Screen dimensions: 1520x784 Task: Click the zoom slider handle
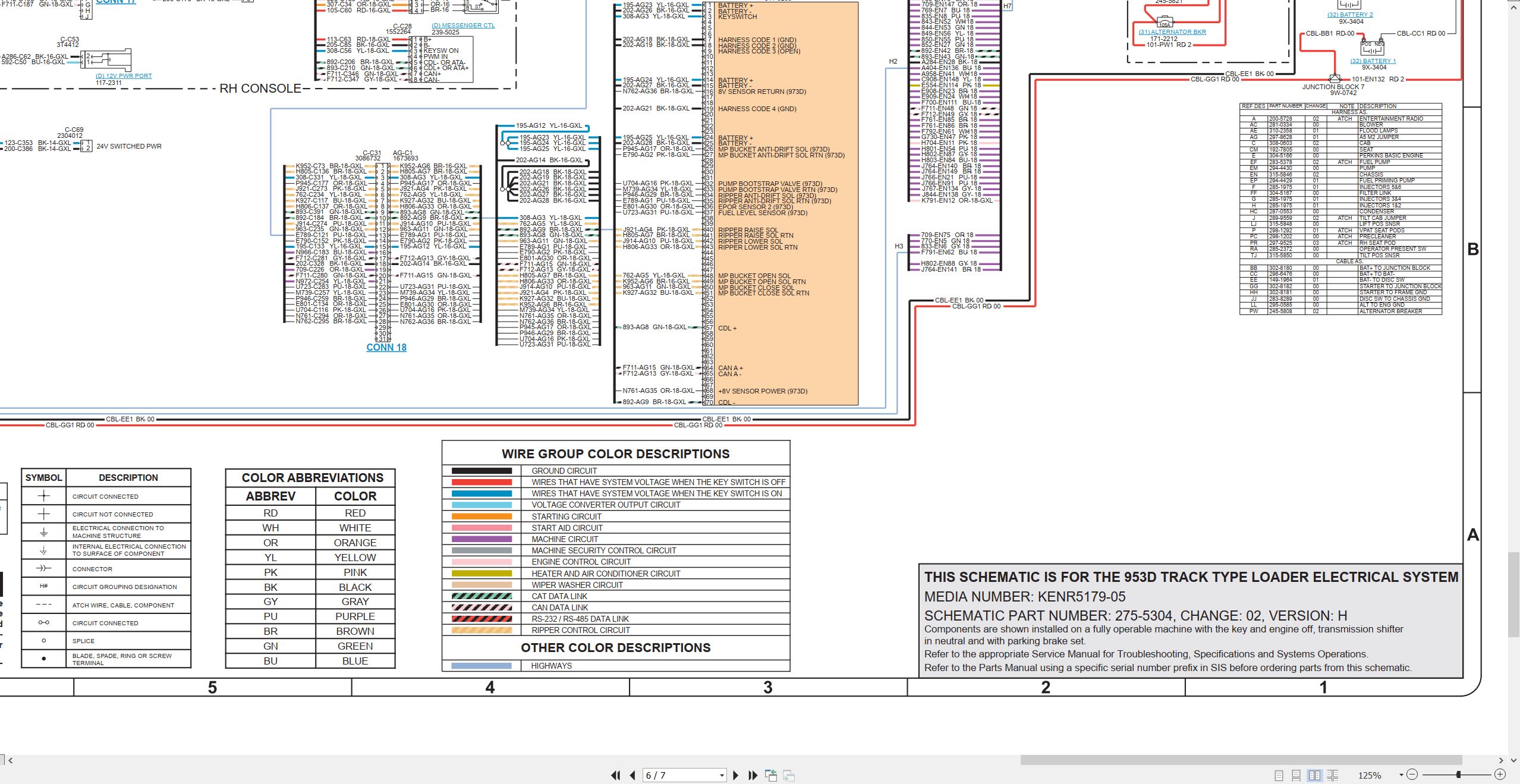(x=1458, y=774)
